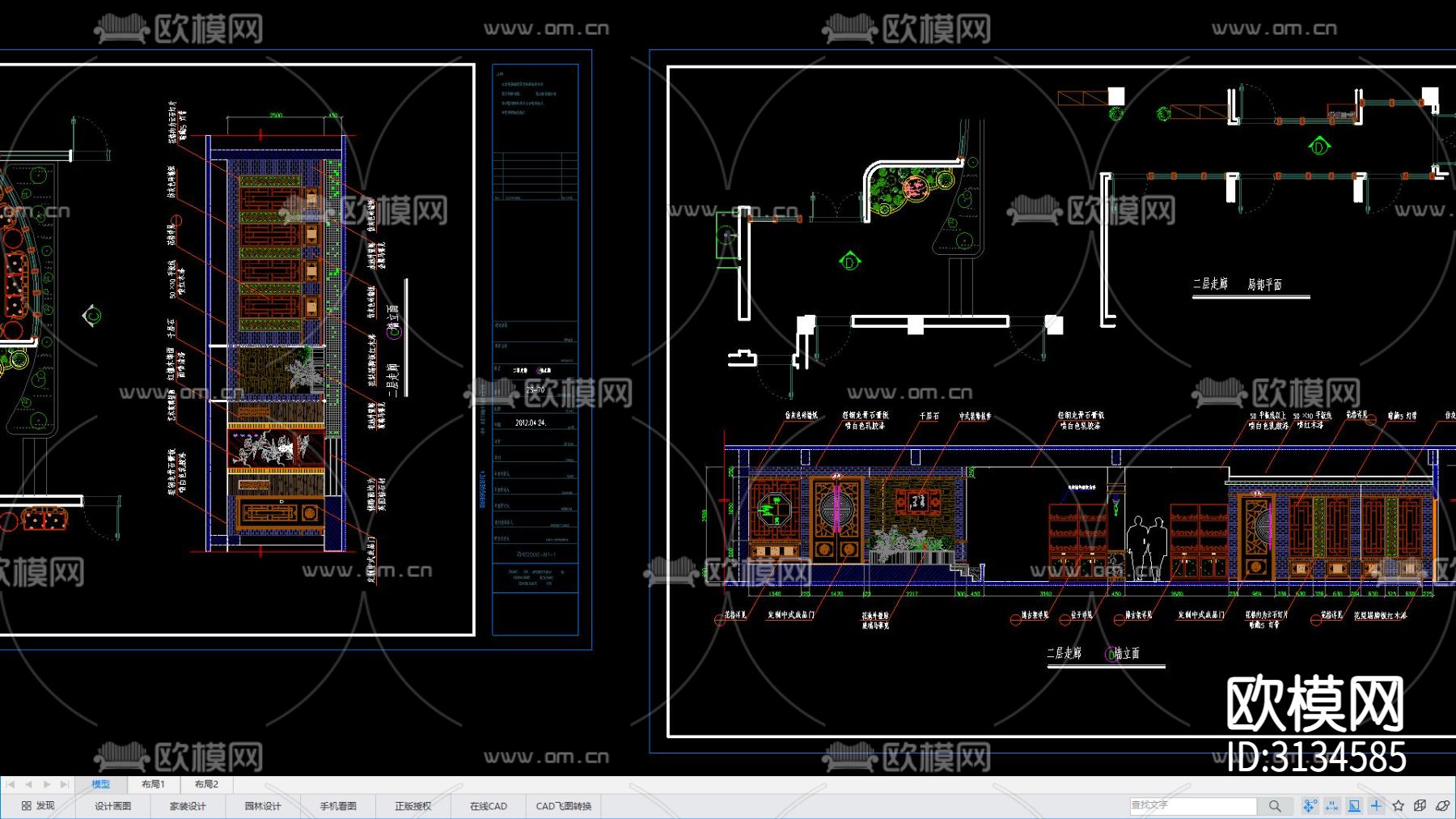Switch to the 布局1 tab

point(153,784)
